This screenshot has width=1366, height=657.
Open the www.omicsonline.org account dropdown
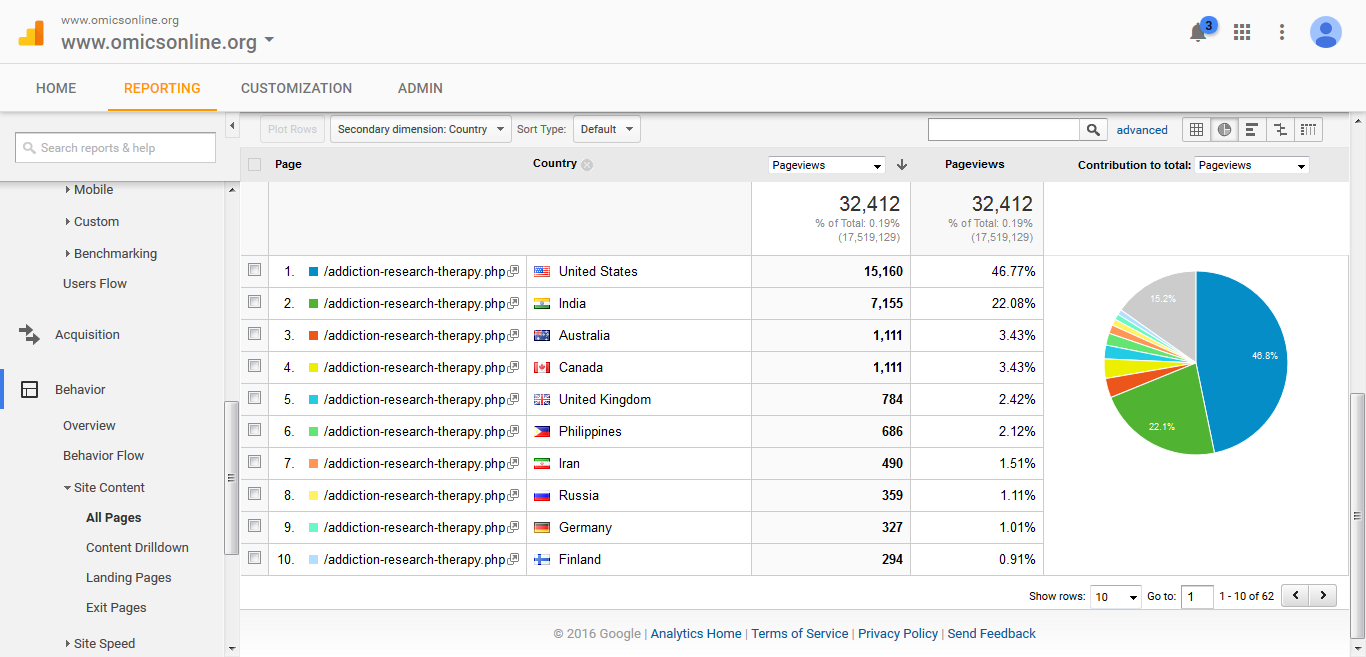(x=168, y=43)
